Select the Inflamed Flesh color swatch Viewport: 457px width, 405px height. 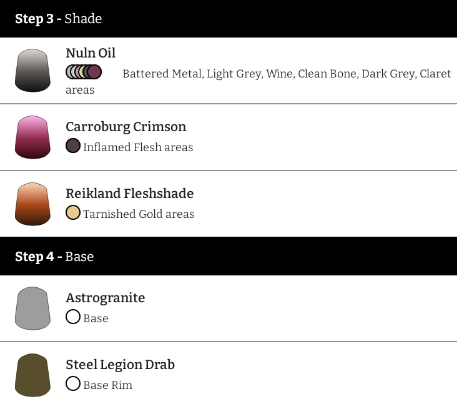(x=73, y=146)
